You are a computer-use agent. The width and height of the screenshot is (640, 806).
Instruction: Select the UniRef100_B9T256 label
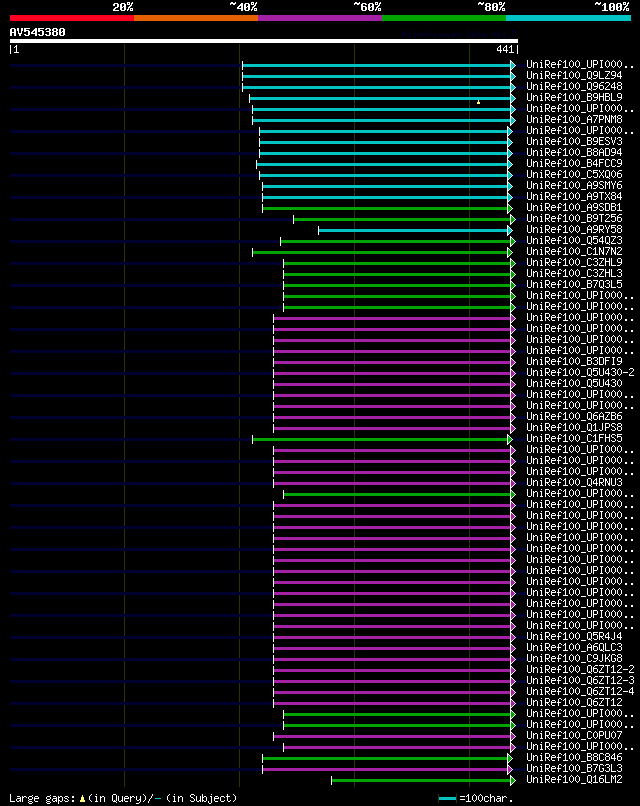tap(574, 218)
